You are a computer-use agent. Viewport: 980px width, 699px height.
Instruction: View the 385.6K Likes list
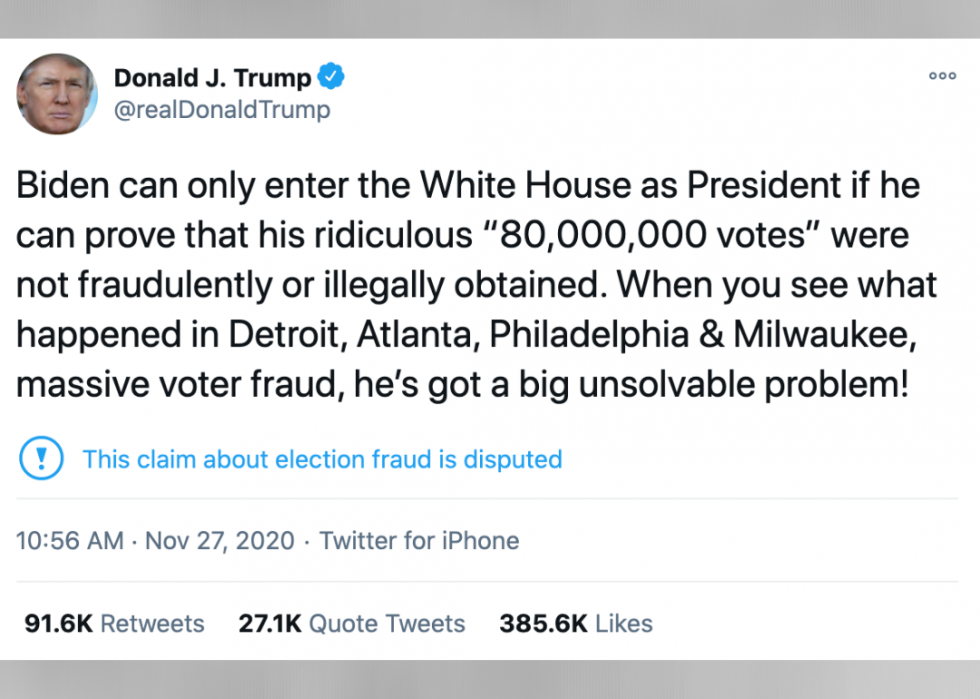[x=576, y=623]
